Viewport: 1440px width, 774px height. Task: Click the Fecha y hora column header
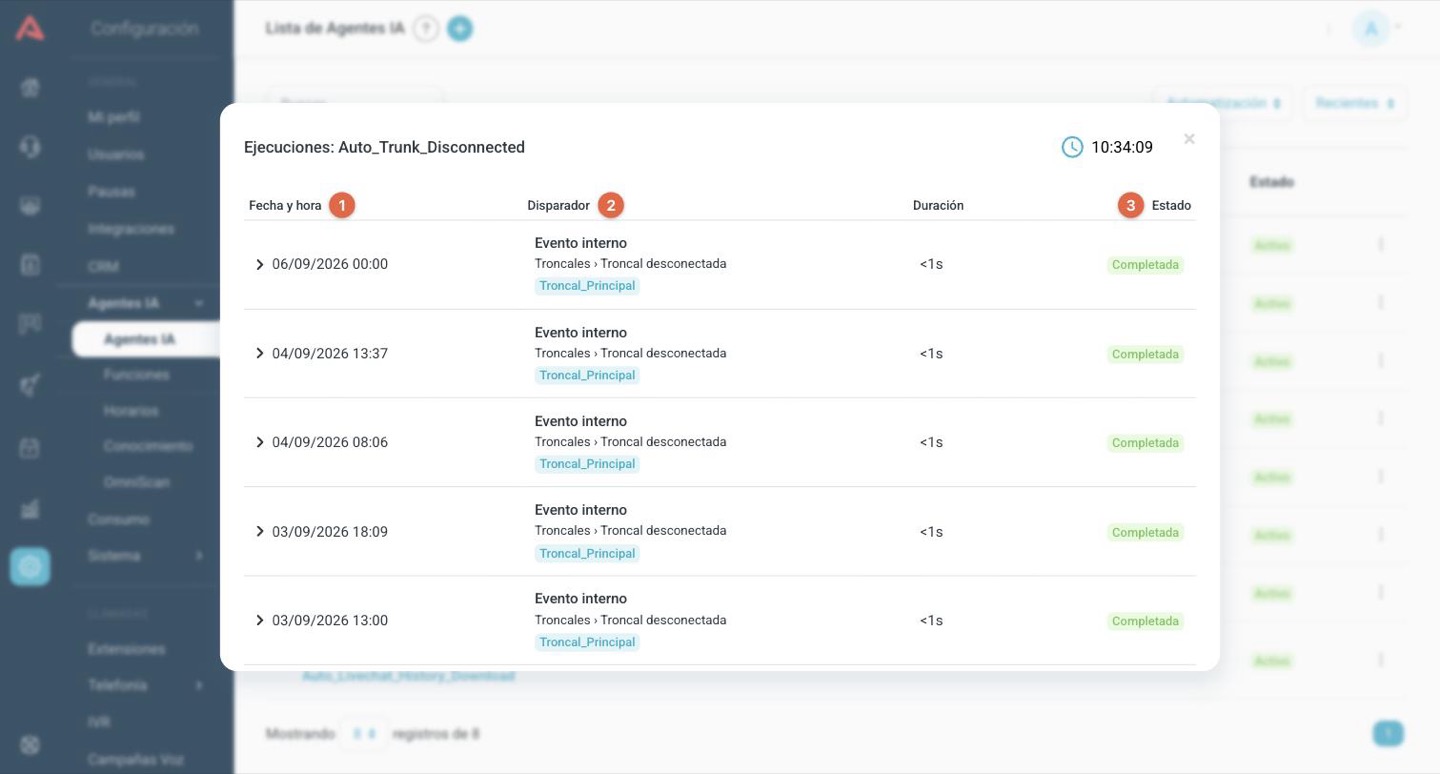pos(285,206)
